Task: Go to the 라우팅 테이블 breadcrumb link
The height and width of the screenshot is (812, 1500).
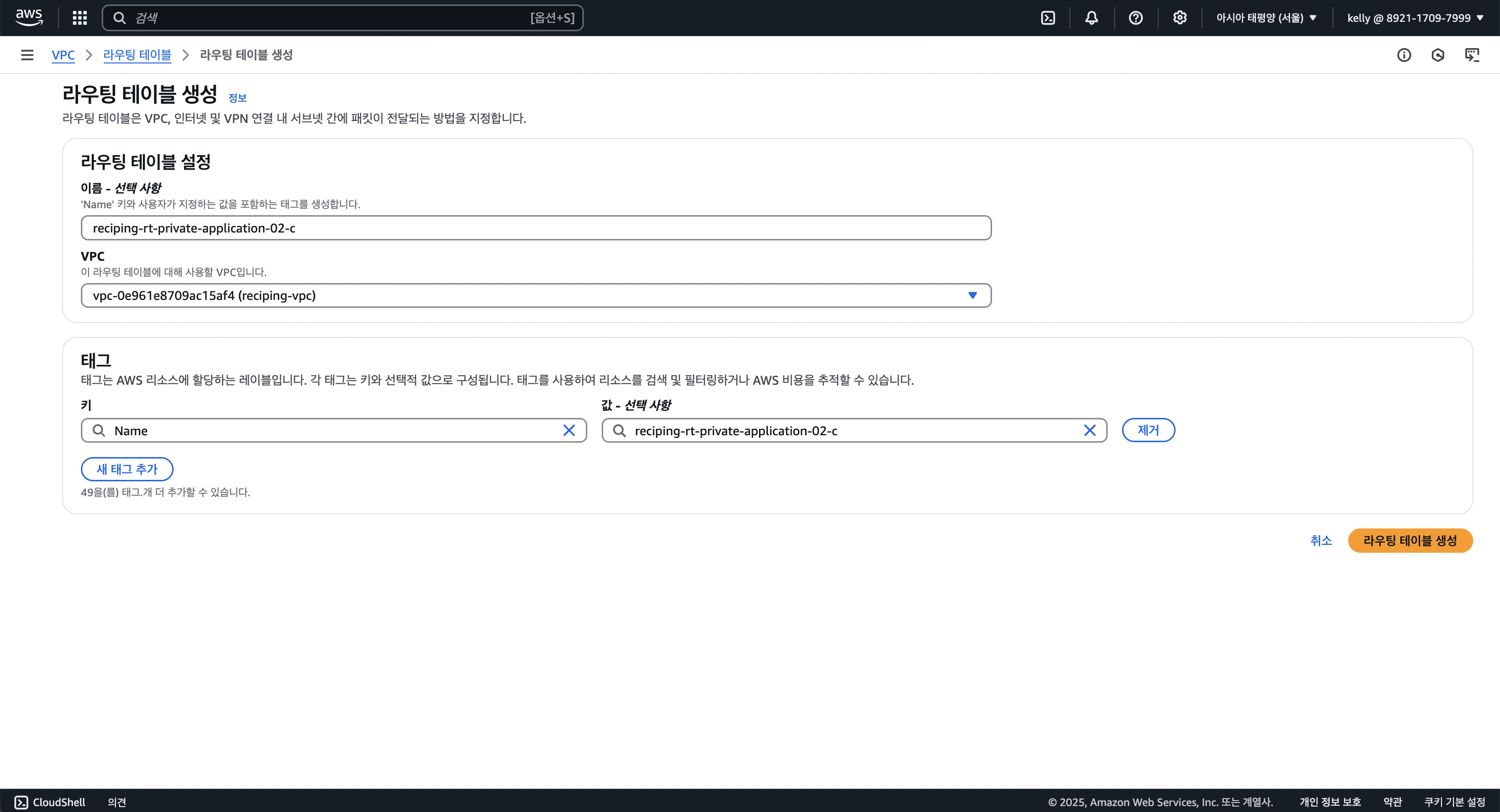Action: tap(137, 55)
